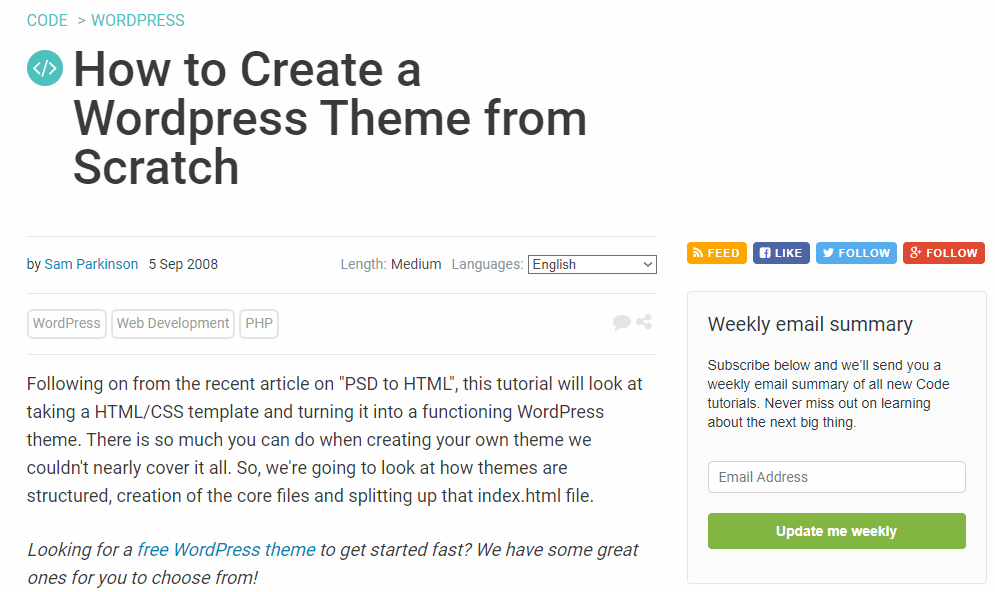Open the Languages dropdown showing English

tap(592, 264)
